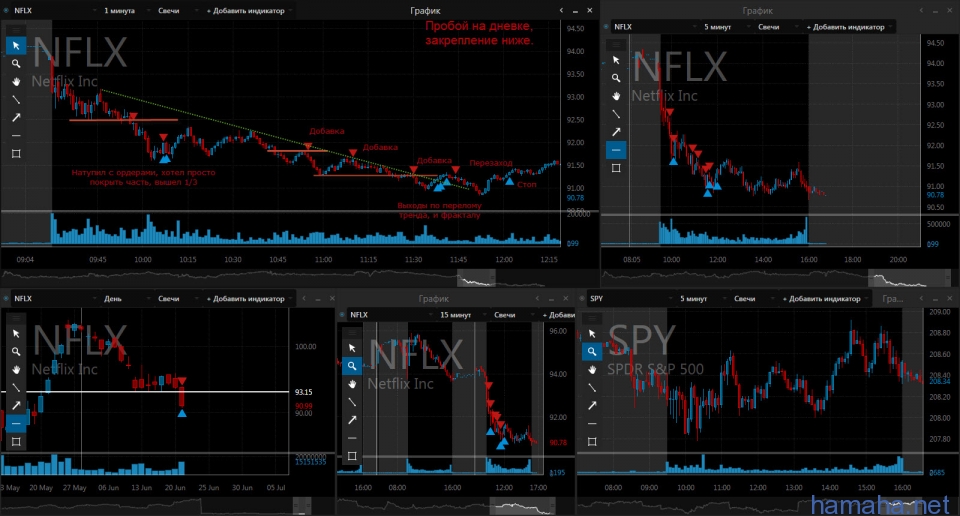Select arrow tool in SPY chart
This screenshot has width=960, height=516.
tap(591, 405)
